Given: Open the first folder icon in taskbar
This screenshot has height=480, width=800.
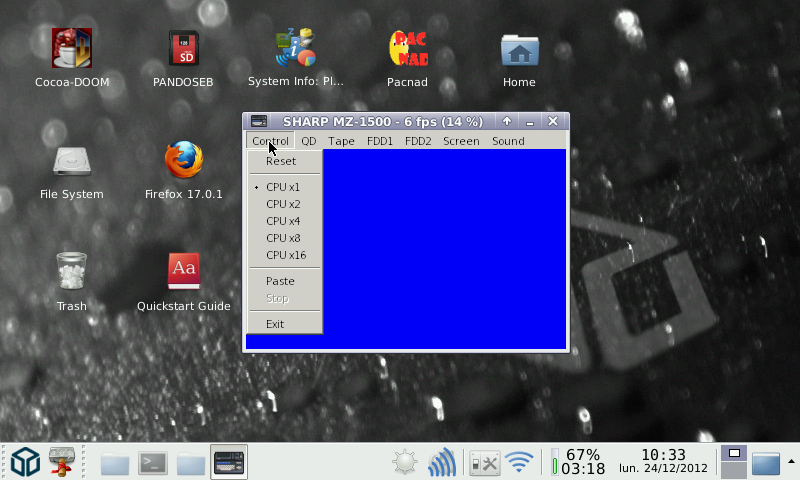Looking at the screenshot, I should (x=115, y=463).
